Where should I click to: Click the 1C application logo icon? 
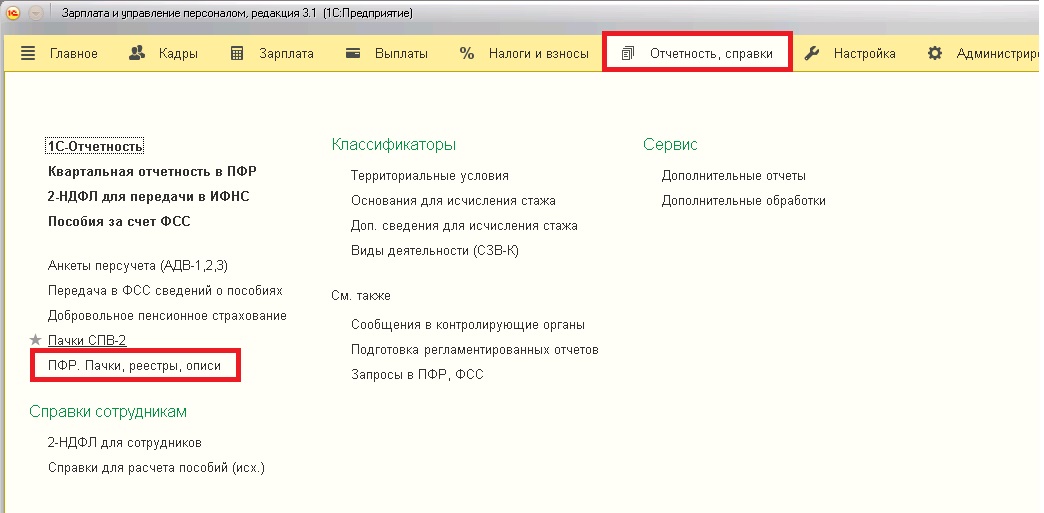point(14,14)
